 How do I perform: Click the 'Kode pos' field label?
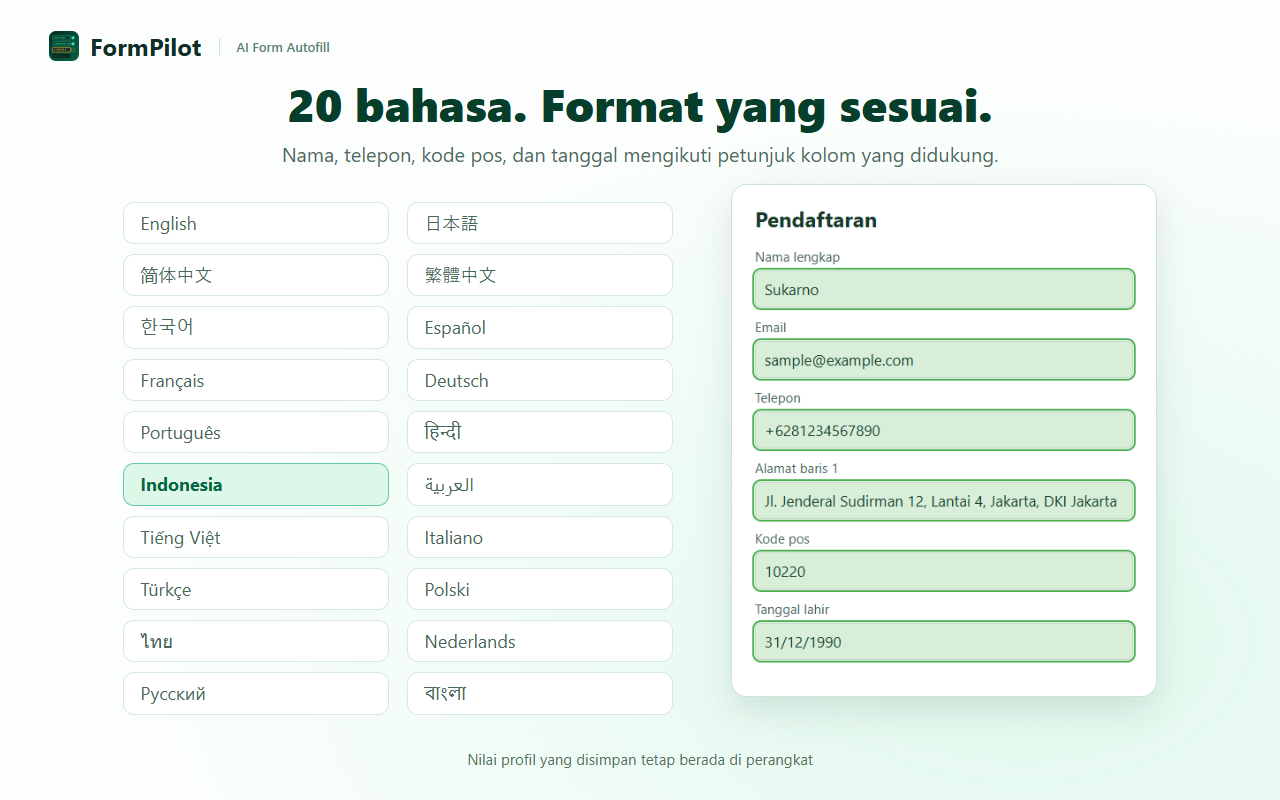pyautogui.click(x=782, y=539)
